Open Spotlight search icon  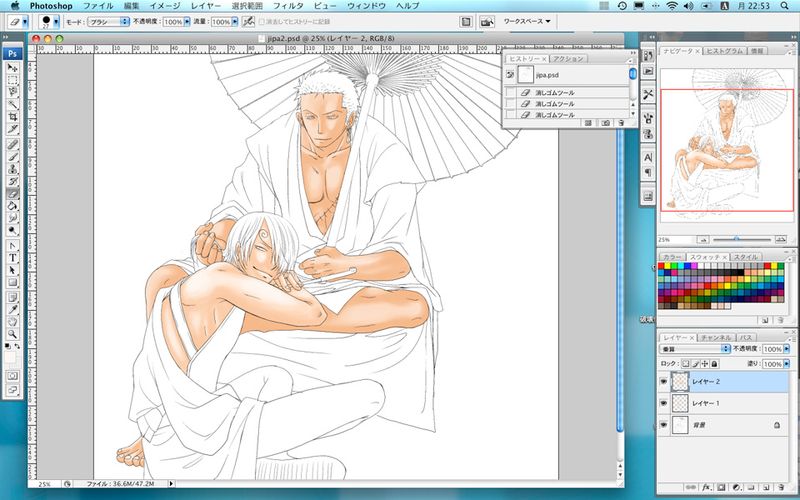click(785, 6)
